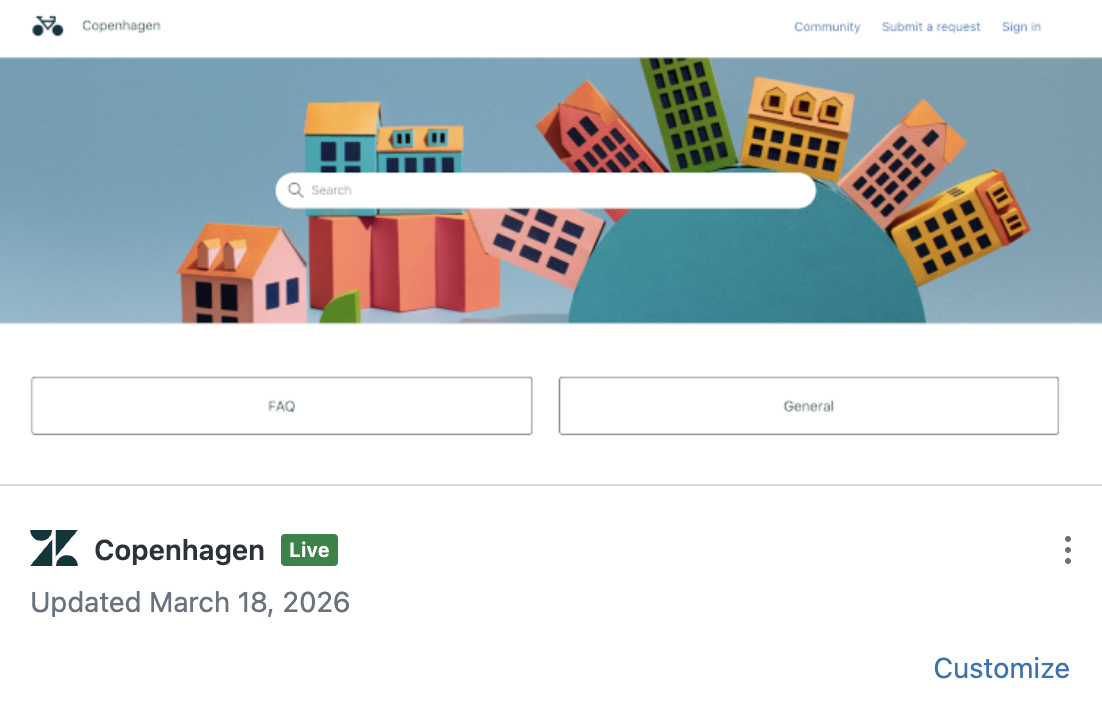Click the search magnifier icon

[x=296, y=190]
